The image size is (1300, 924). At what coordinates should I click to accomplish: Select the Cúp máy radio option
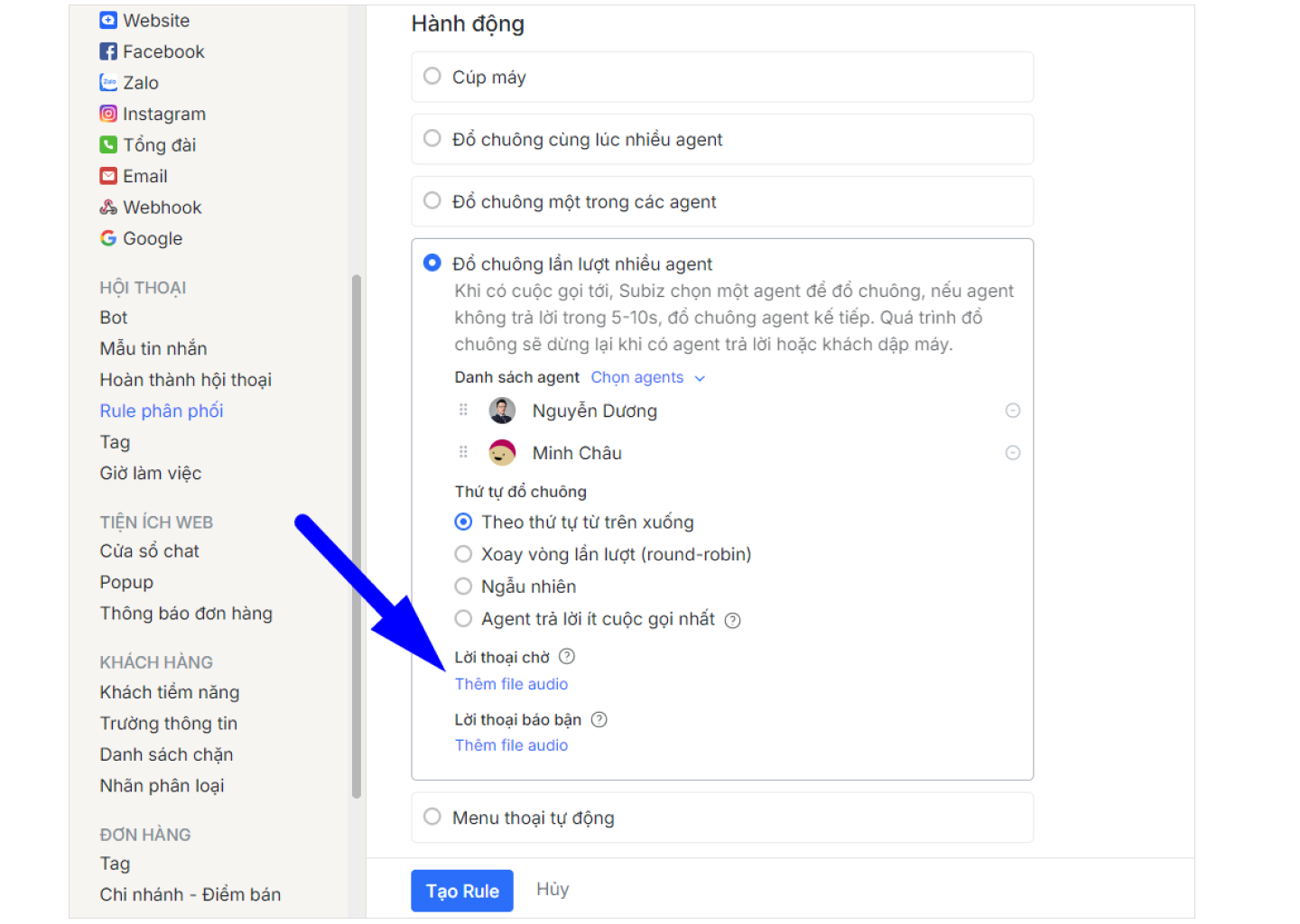point(432,77)
